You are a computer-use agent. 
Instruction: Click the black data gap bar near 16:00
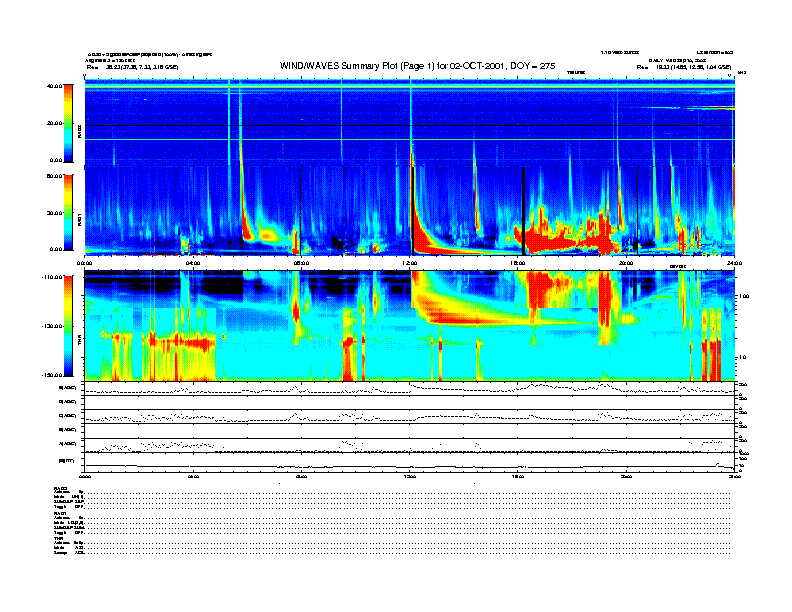coord(524,211)
